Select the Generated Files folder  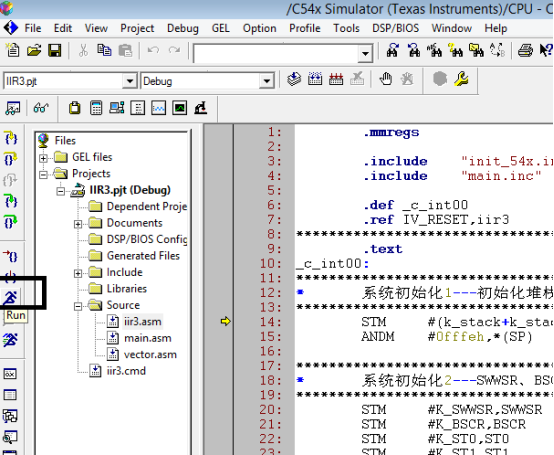pyautogui.click(x=143, y=256)
